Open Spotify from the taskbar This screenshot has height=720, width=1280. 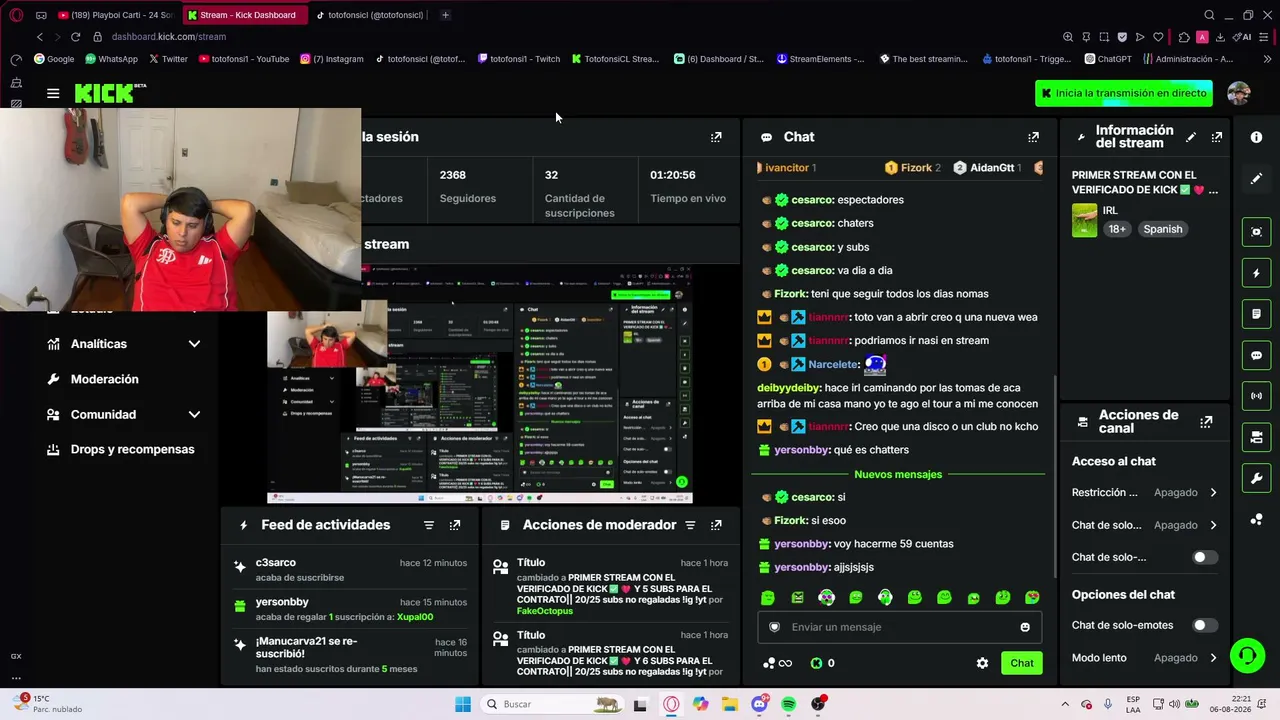(789, 704)
